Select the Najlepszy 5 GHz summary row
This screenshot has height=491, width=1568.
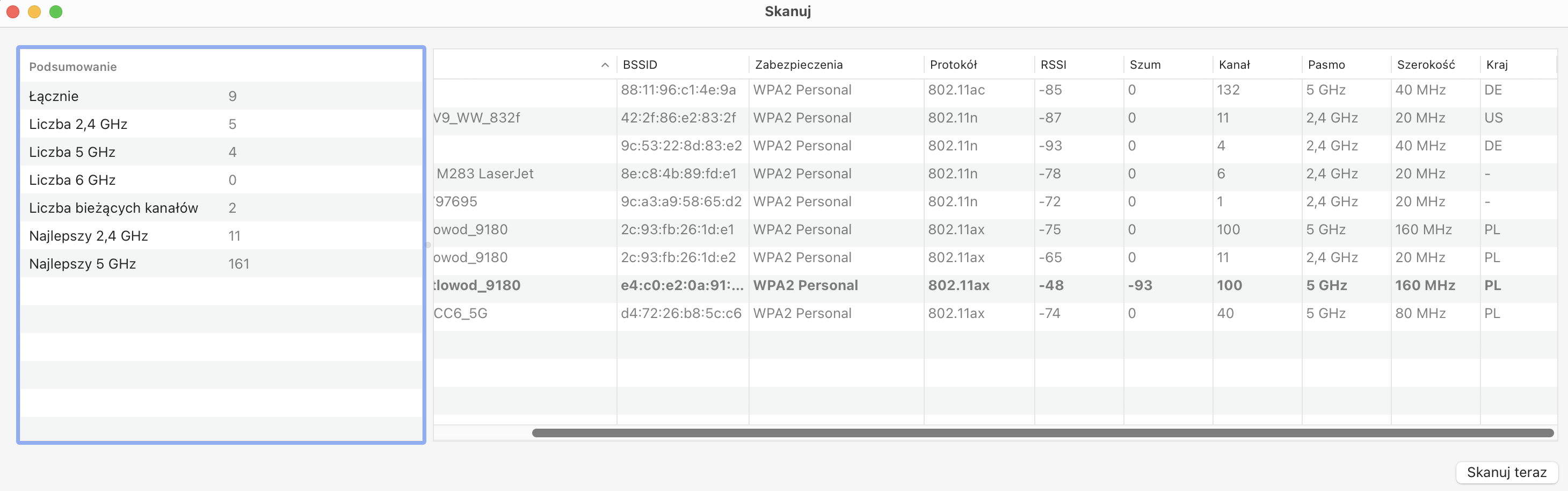(221, 264)
